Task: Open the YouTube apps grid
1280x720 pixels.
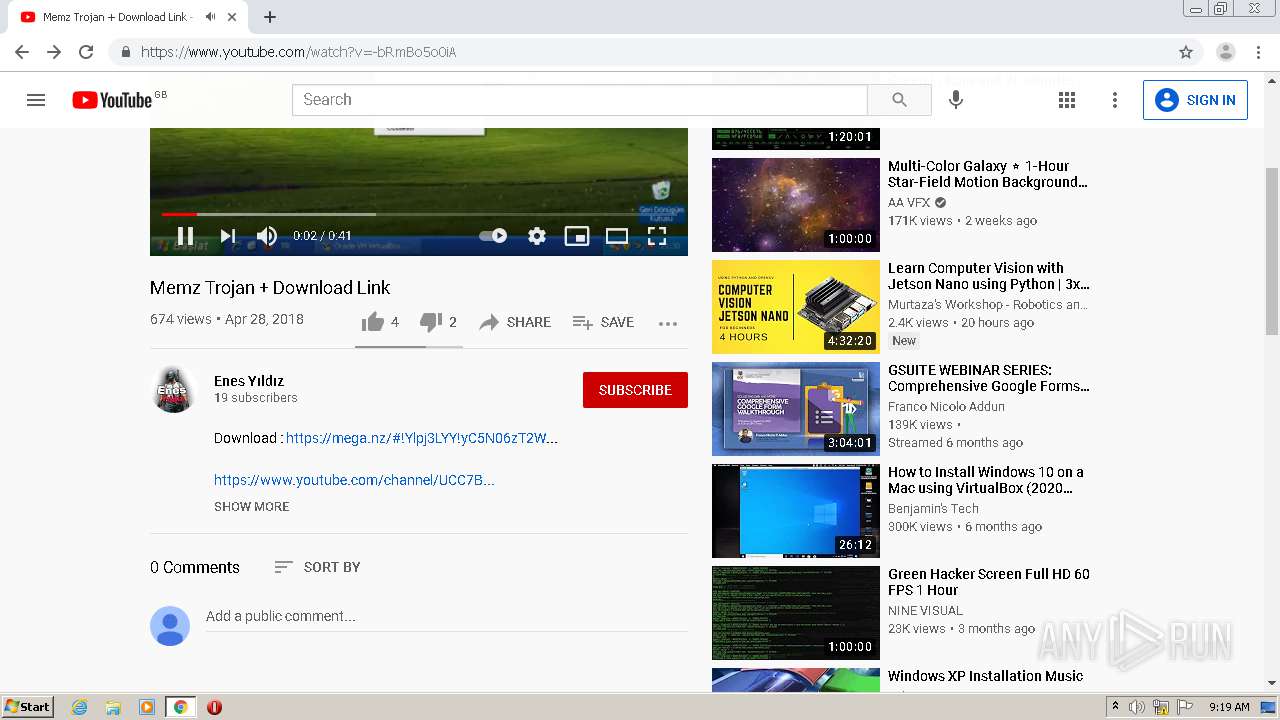Action: coord(1067,100)
